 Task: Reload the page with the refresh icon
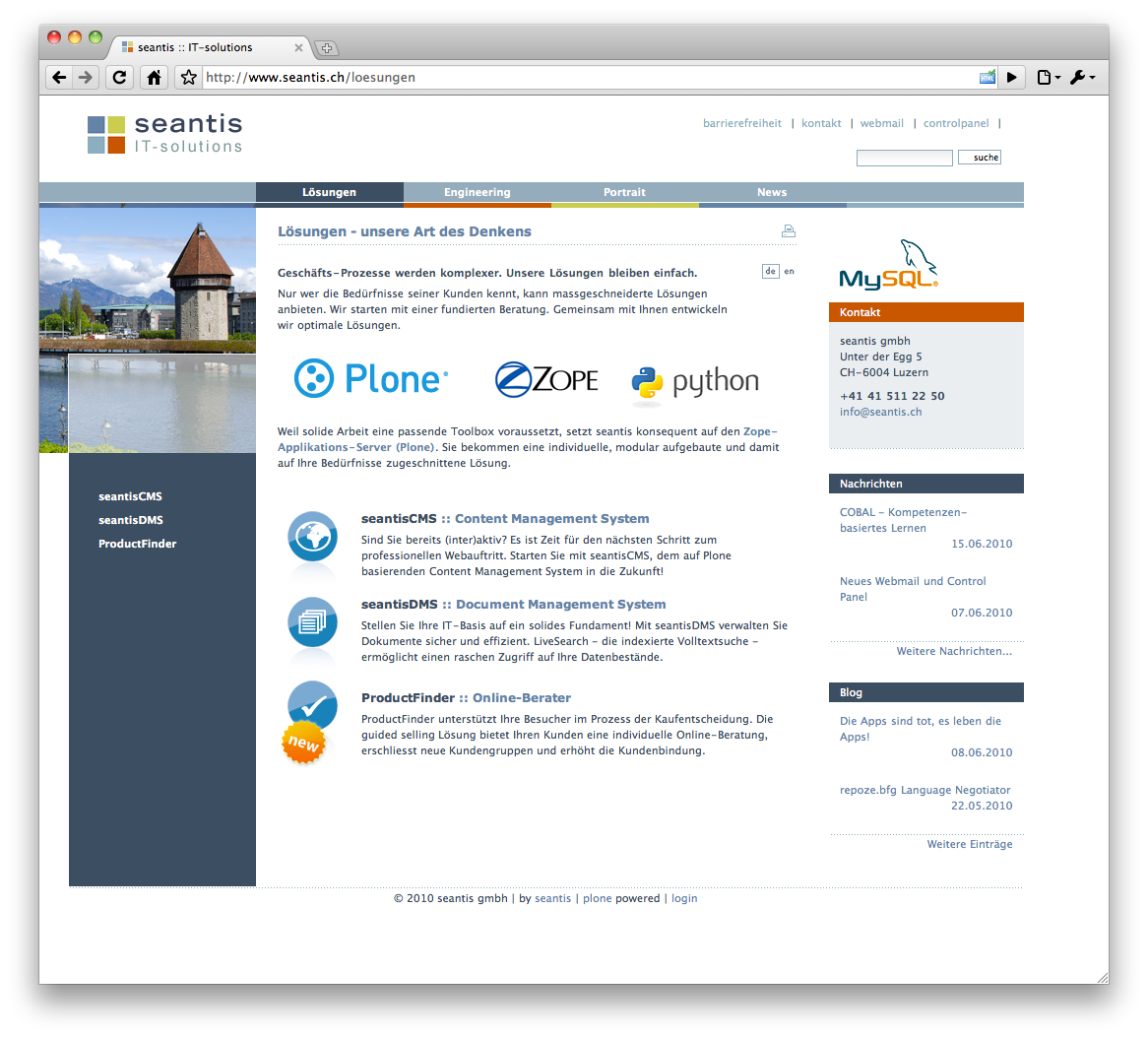point(119,78)
